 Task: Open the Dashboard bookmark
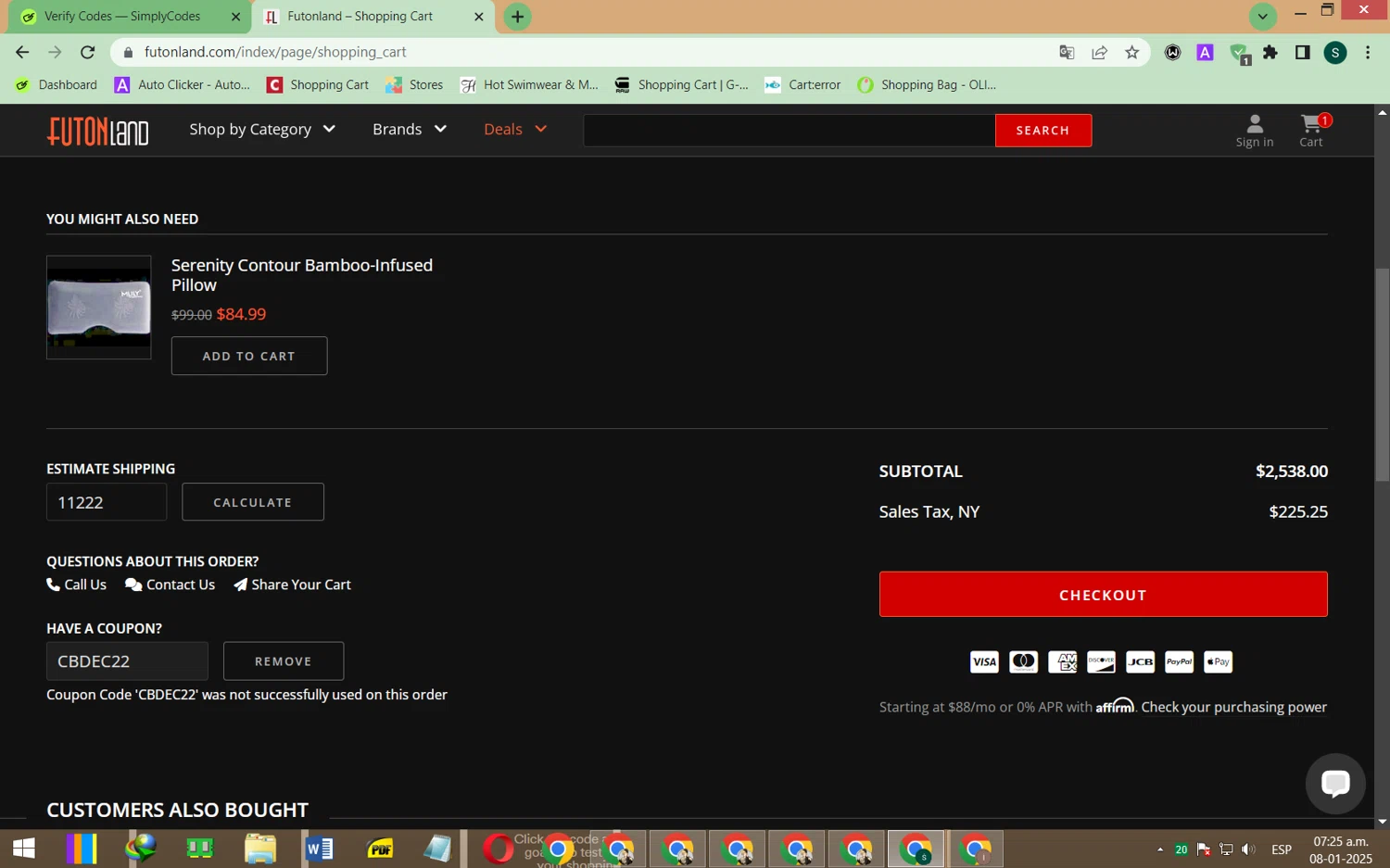pyautogui.click(x=57, y=85)
